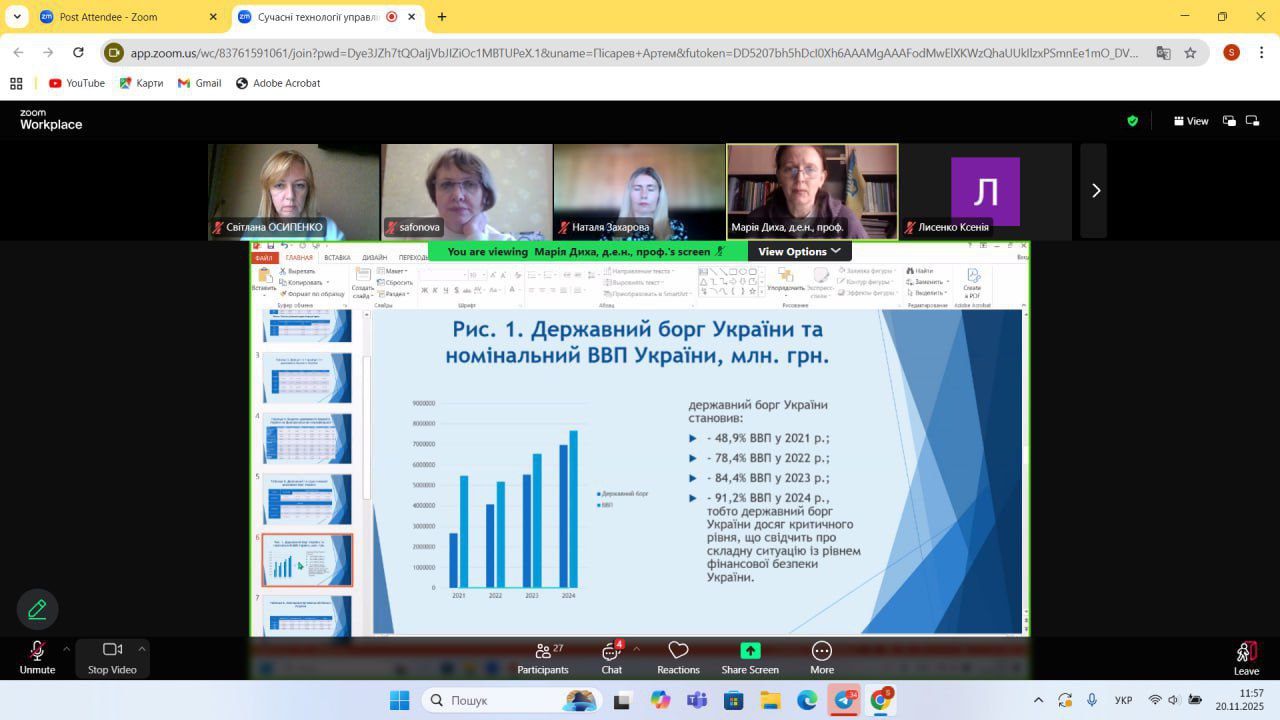Show next participants with right arrow
This screenshot has width=1280, height=720.
[1095, 191]
